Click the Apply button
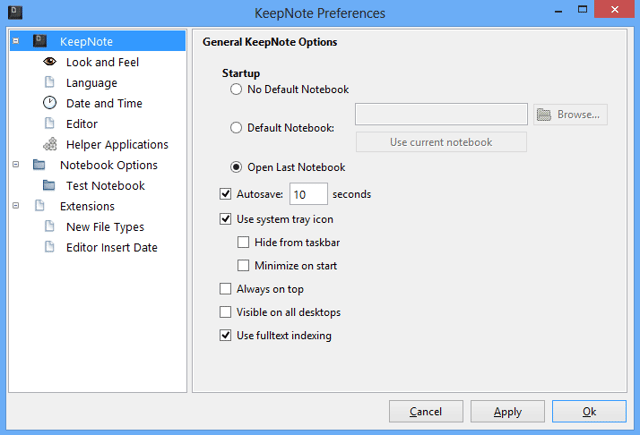 (507, 411)
